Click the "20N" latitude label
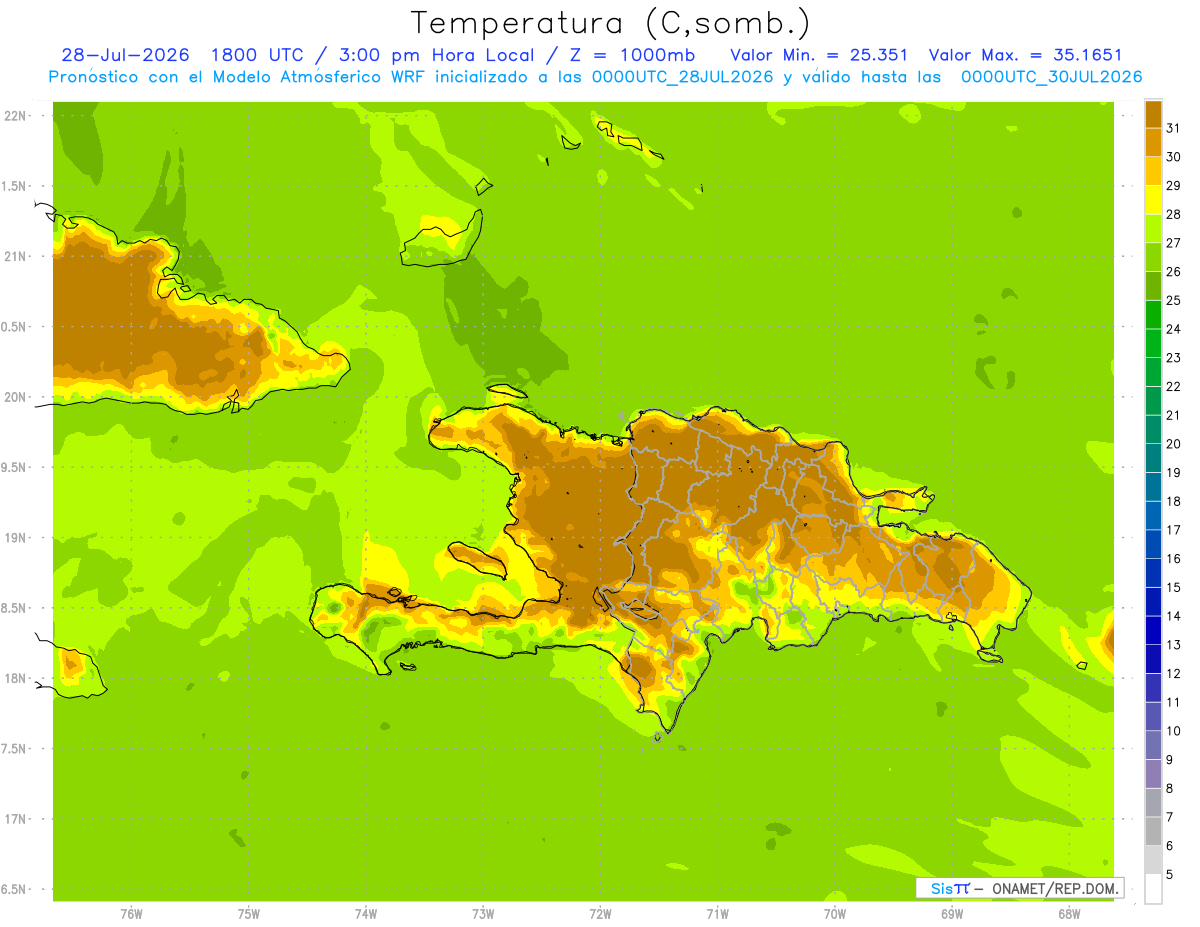The height and width of the screenshot is (927, 1200). coord(14,397)
